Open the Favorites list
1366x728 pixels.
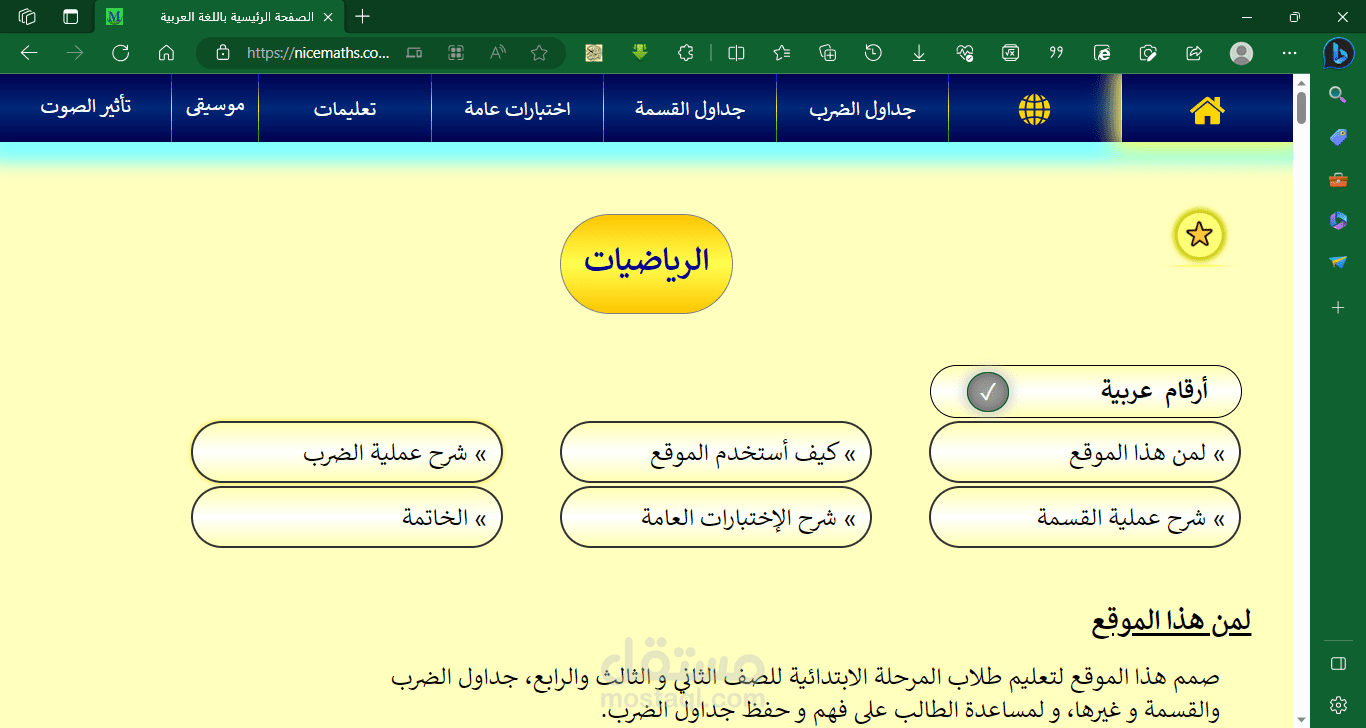tap(782, 53)
